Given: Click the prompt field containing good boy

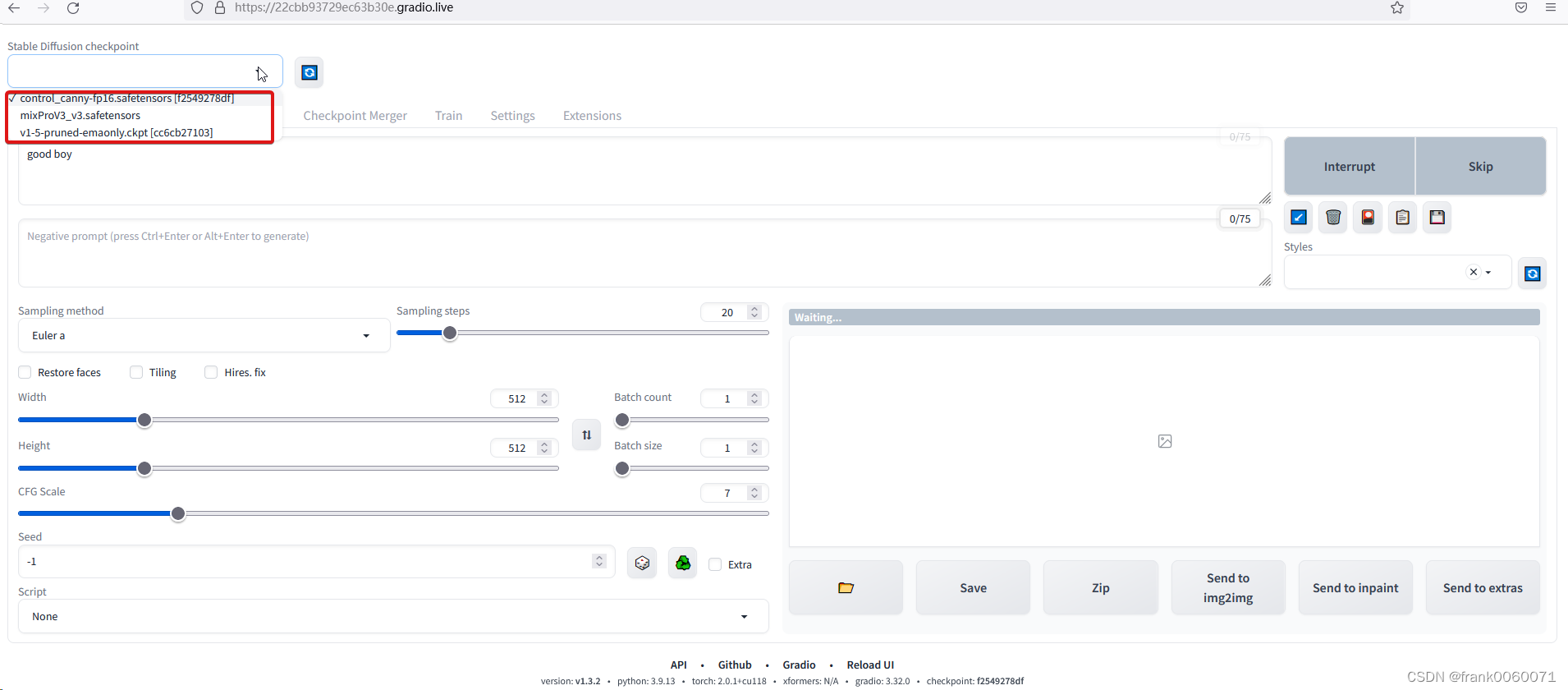Looking at the screenshot, I should [645, 171].
